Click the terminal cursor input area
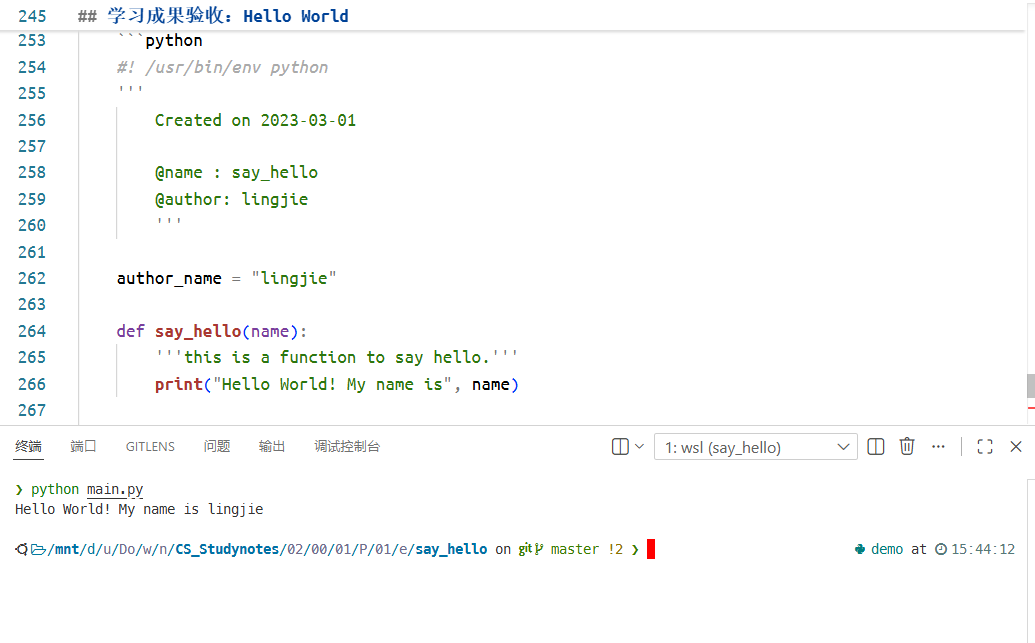Viewport: 1035px width, 643px height. (651, 549)
